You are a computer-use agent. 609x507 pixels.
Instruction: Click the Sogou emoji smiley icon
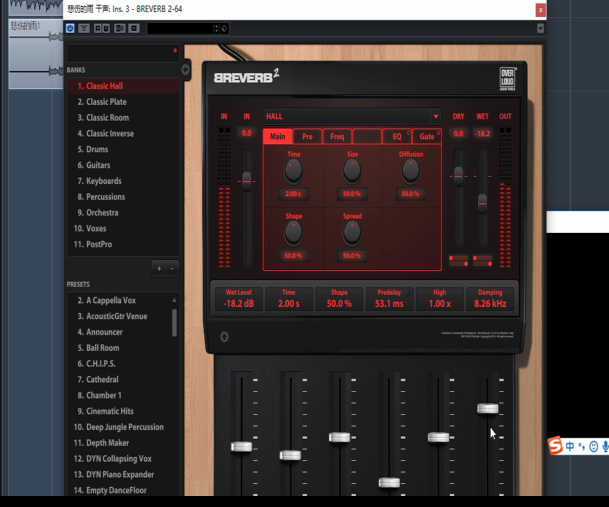pos(593,446)
